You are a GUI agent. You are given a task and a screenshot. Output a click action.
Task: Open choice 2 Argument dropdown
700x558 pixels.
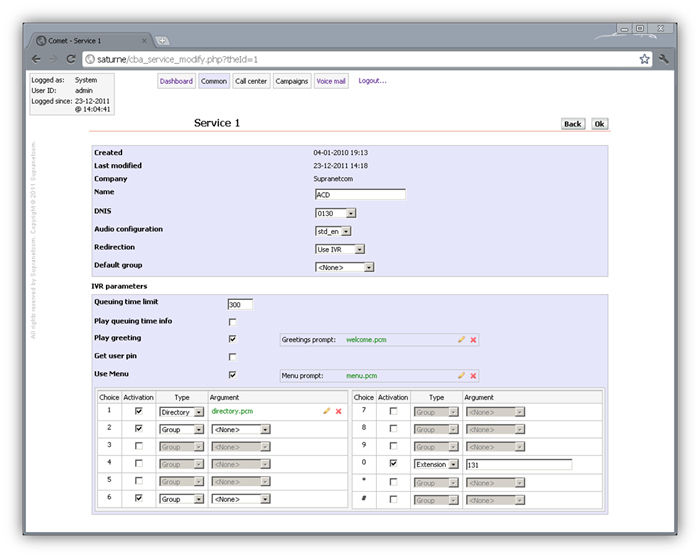coord(241,429)
